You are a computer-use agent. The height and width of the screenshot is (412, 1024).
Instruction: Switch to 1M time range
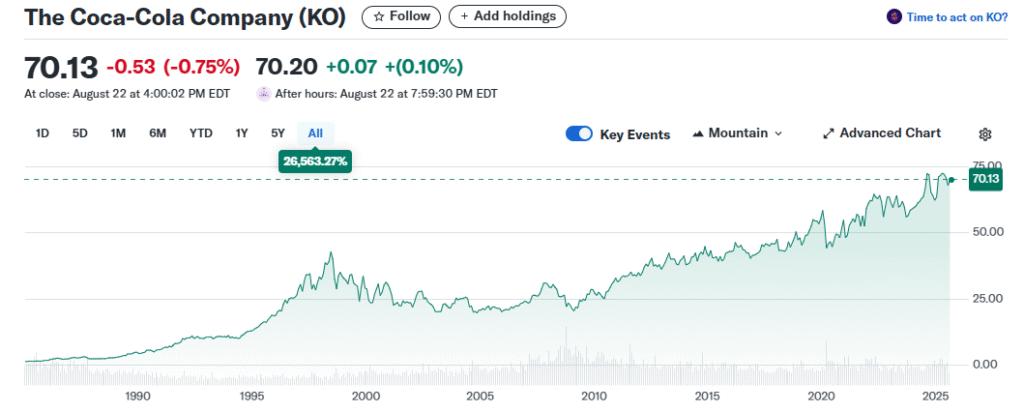118,133
